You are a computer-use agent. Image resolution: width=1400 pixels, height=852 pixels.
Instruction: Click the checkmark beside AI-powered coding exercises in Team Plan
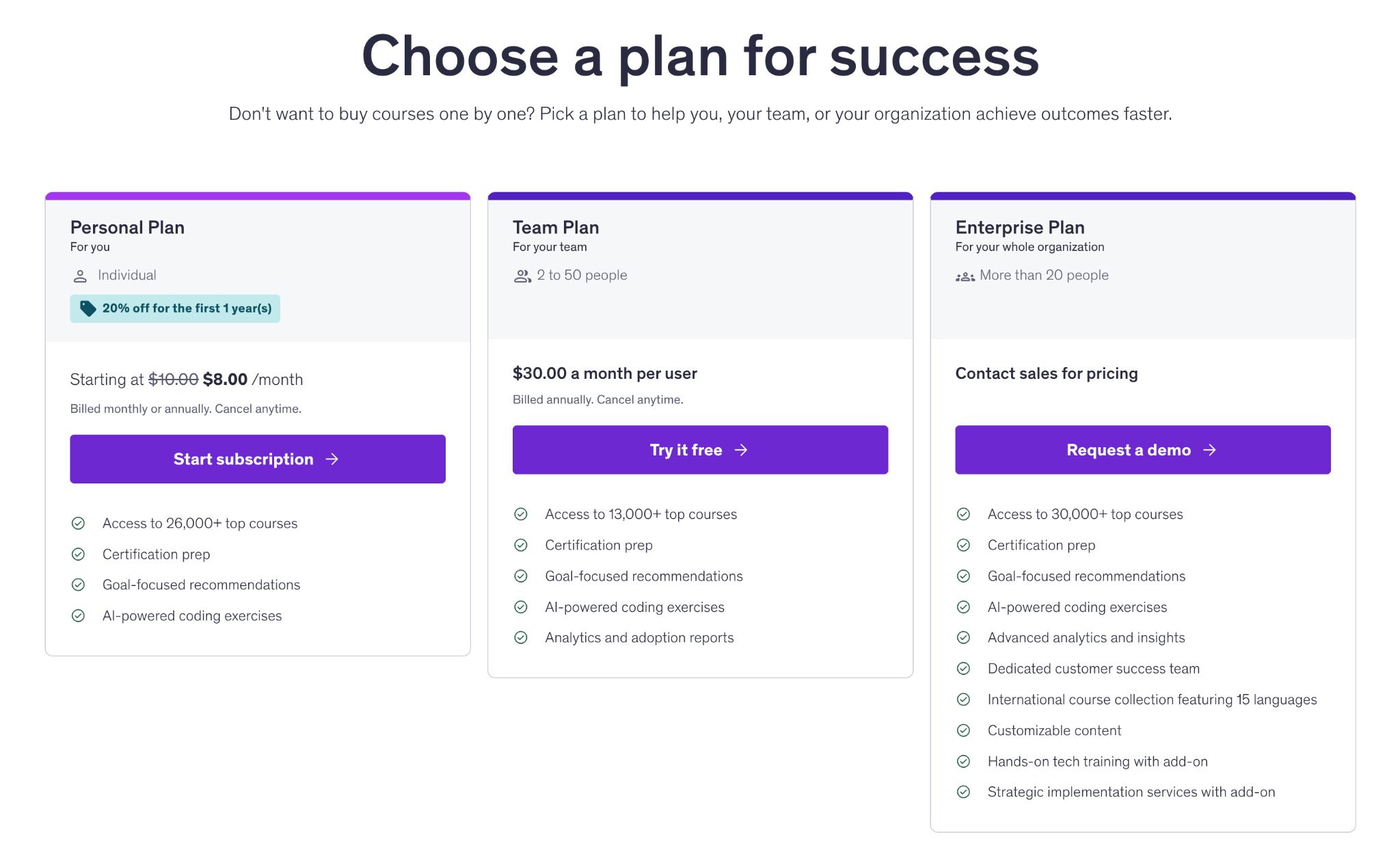click(522, 607)
